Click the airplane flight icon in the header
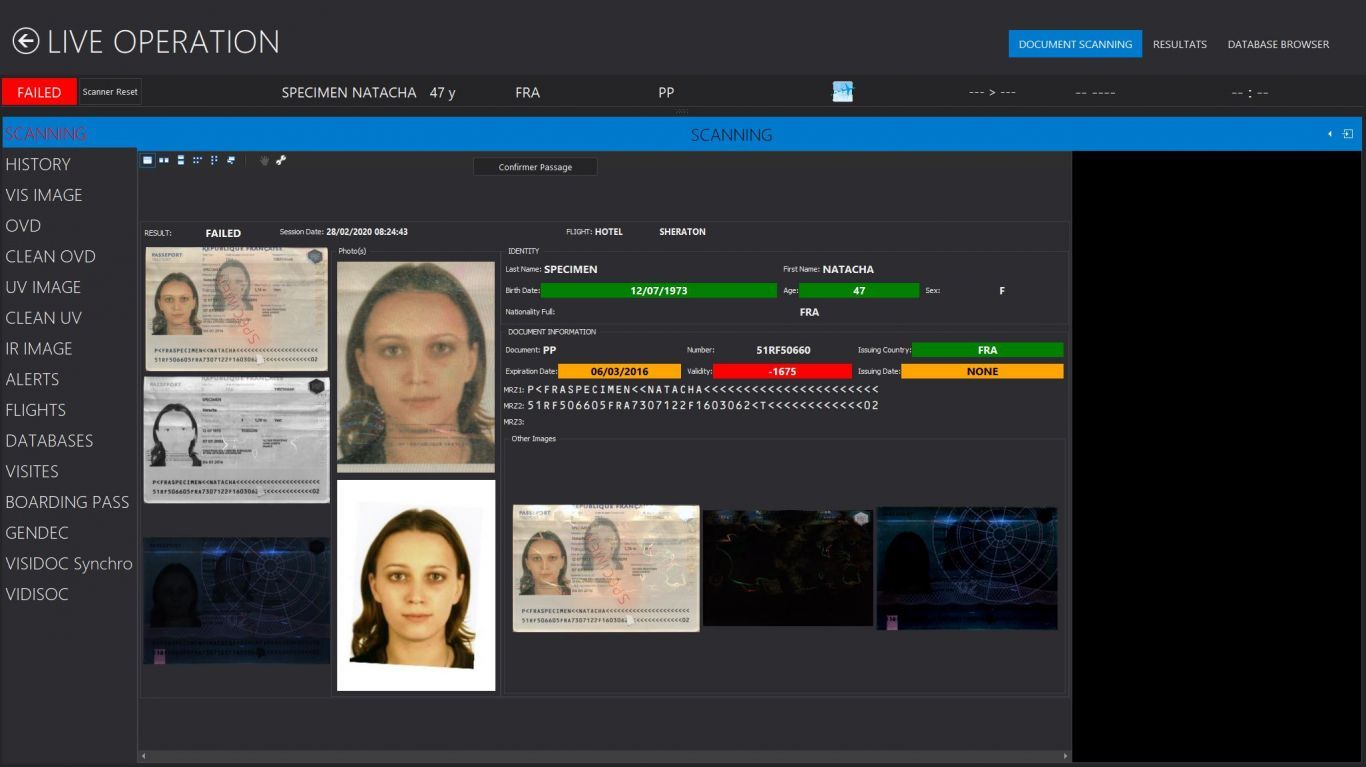The height and width of the screenshot is (767, 1366). pos(843,92)
